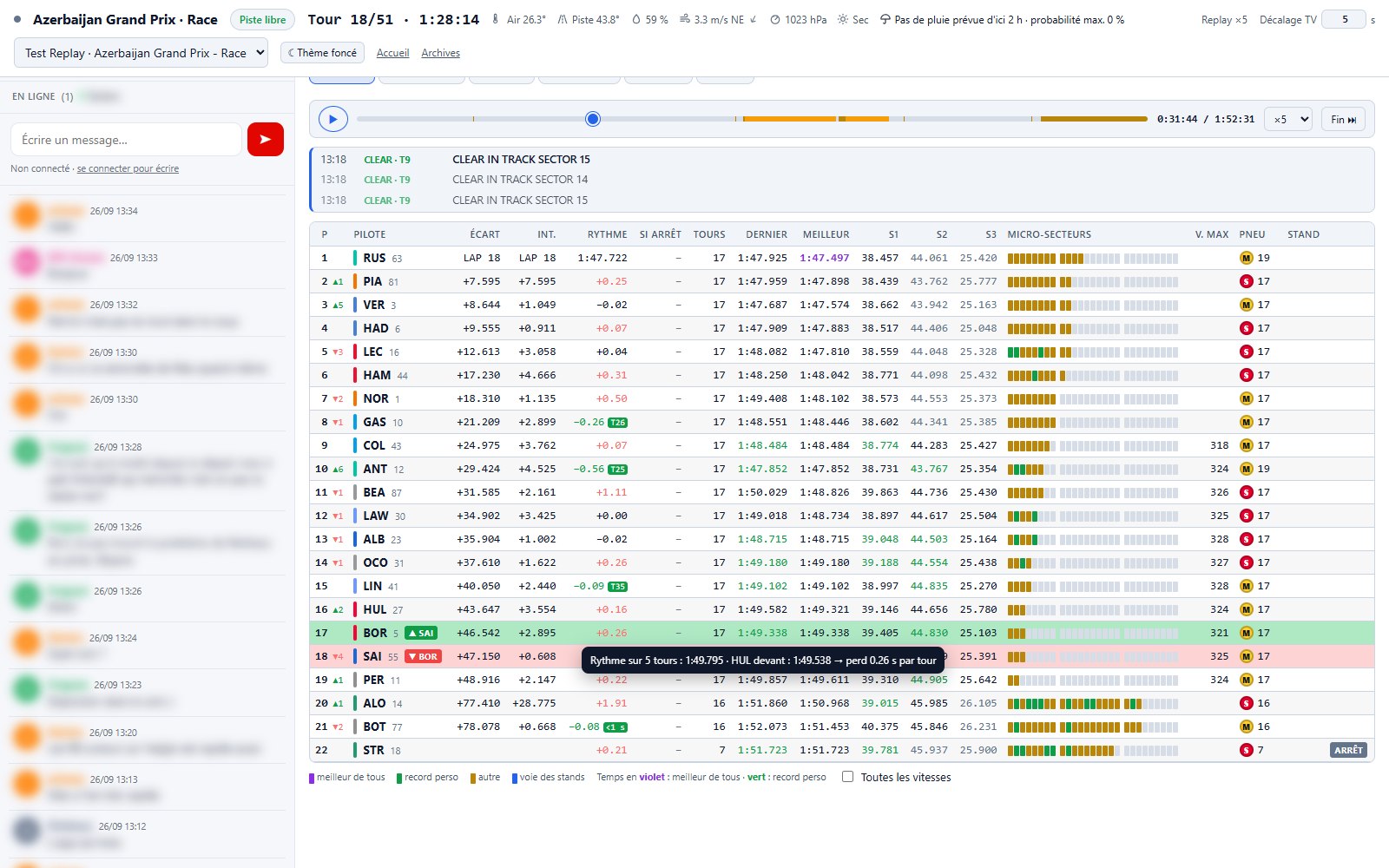Screen dimensions: 1389x868
Task: Open the Test Replay session dropdown
Action: pyautogui.click(x=142, y=53)
